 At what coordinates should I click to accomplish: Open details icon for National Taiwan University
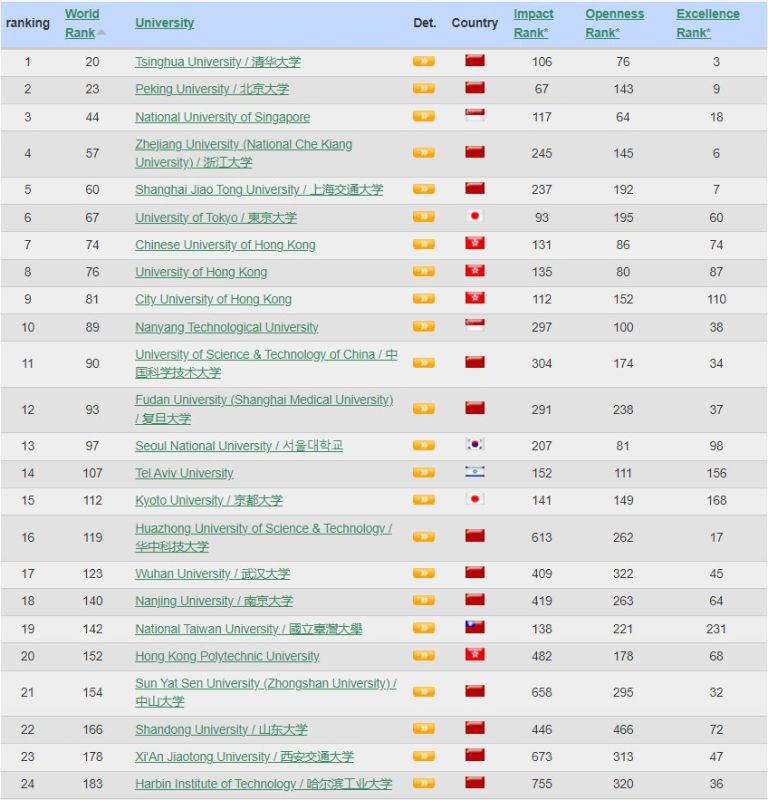pyautogui.click(x=424, y=628)
